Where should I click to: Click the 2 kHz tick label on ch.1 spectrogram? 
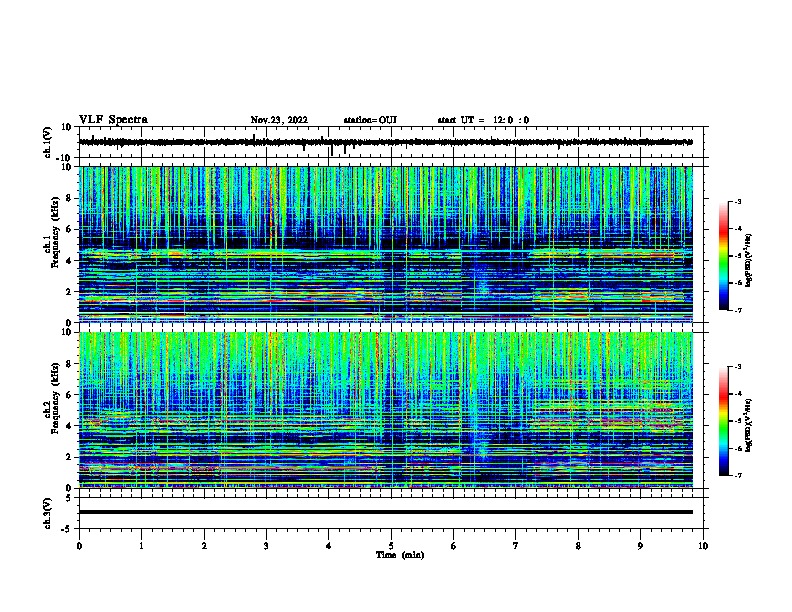coord(69,292)
